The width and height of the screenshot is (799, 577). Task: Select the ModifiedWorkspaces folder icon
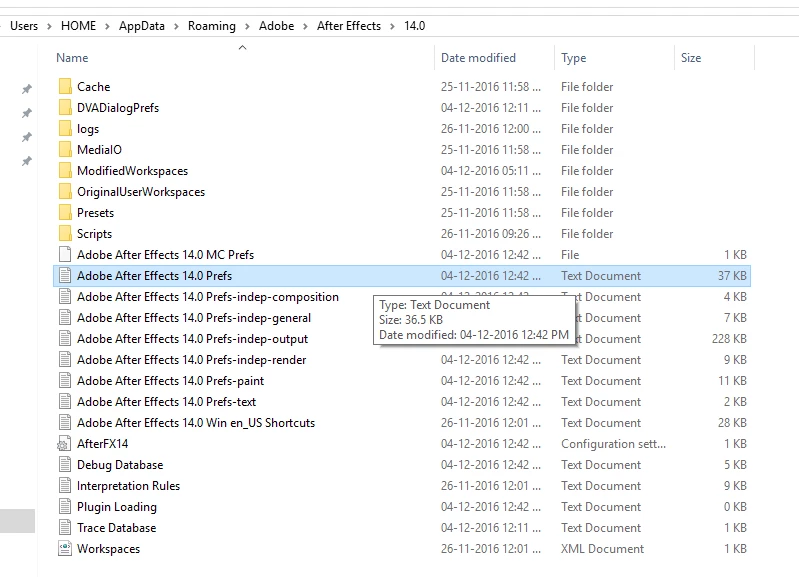click(x=65, y=171)
